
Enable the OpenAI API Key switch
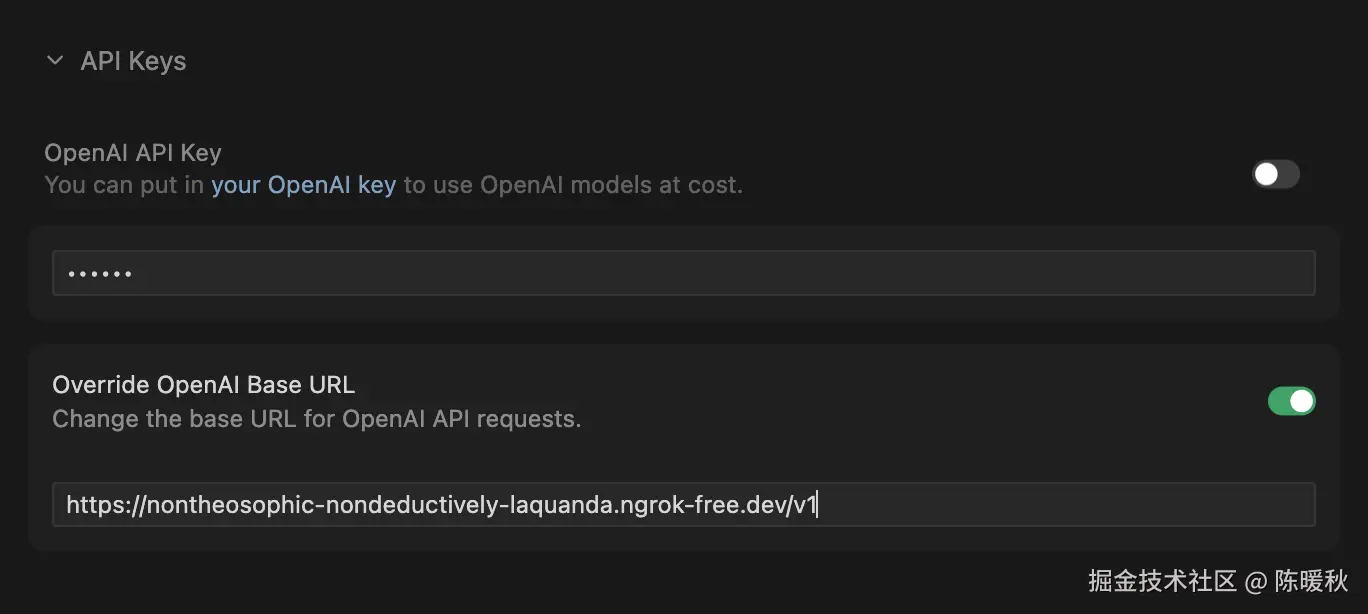[x=1275, y=174]
